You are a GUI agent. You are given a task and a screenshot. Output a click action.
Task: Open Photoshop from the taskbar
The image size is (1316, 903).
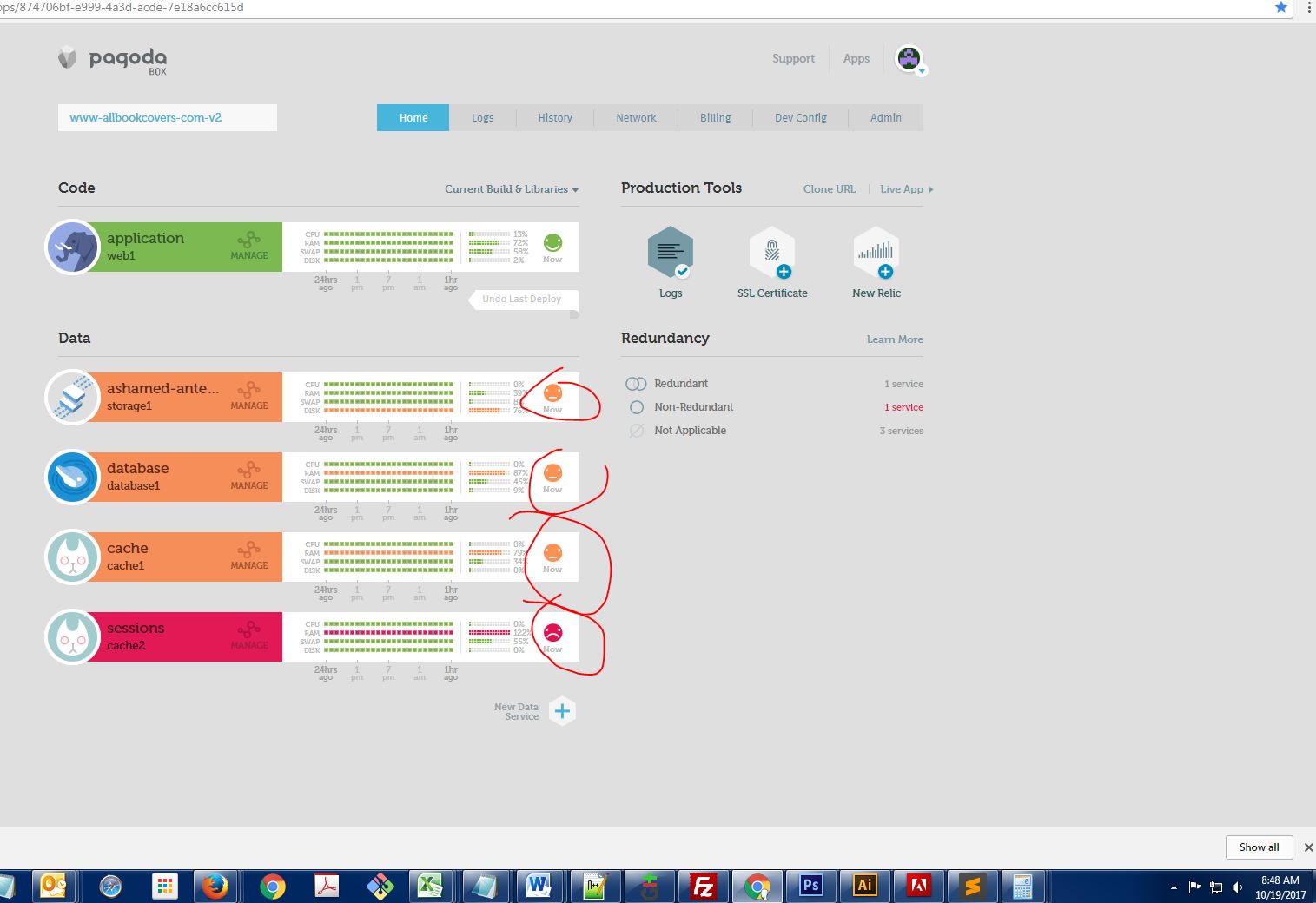pos(810,887)
